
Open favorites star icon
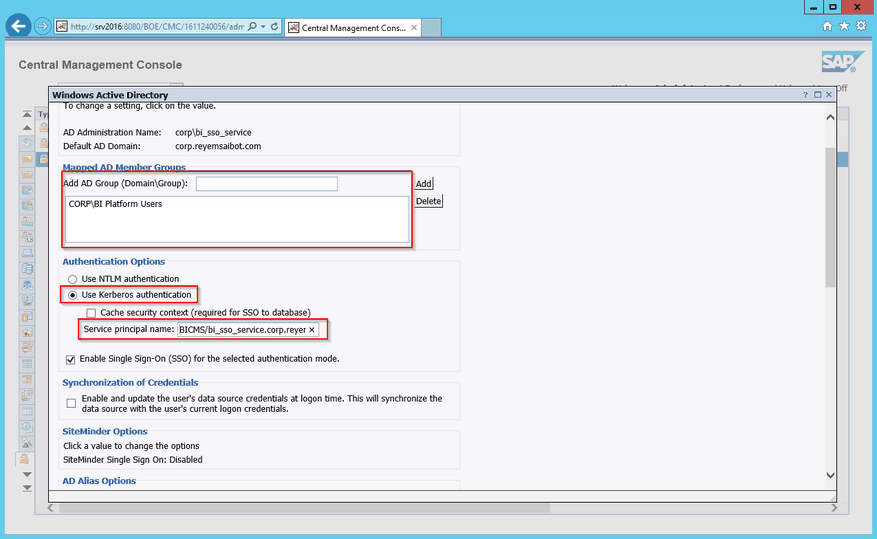pos(844,26)
